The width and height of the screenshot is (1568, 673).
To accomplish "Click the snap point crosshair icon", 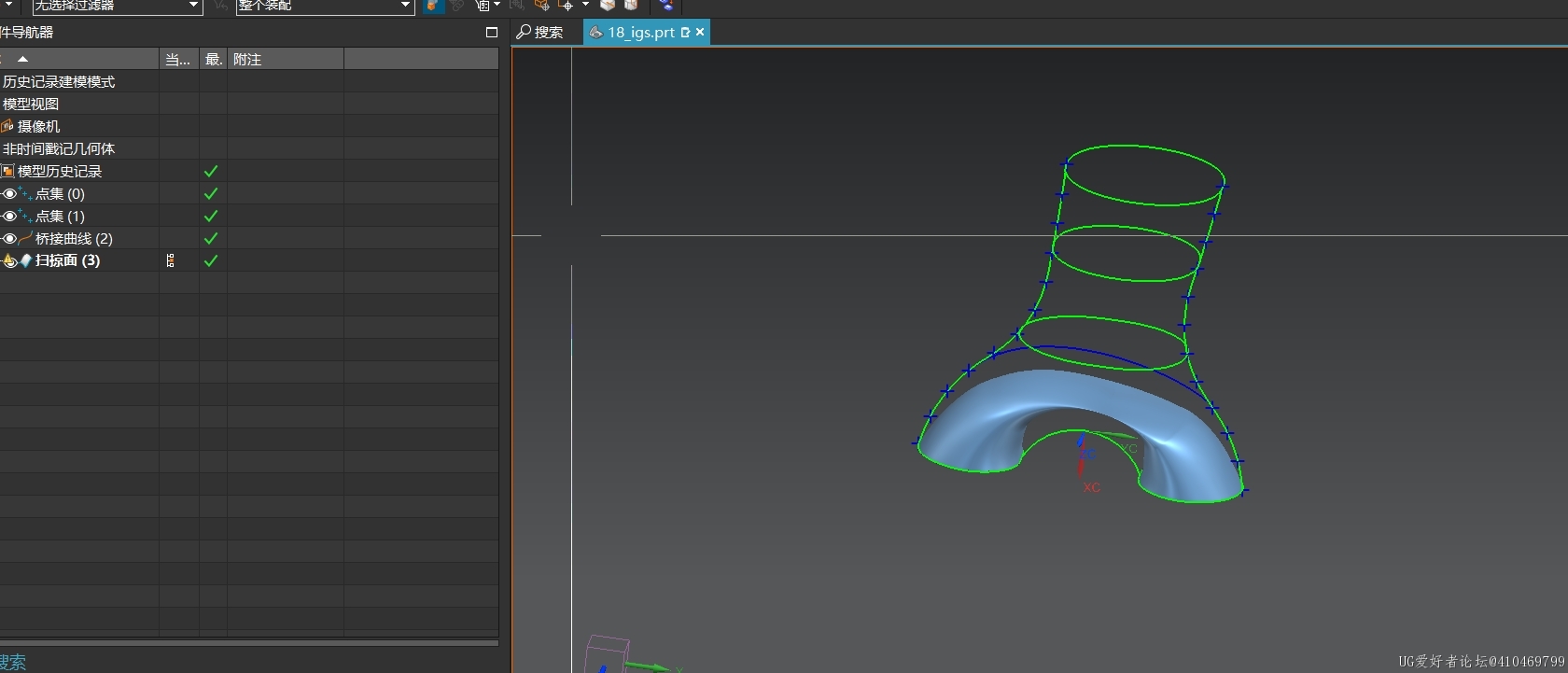I will pyautogui.click(x=566, y=6).
